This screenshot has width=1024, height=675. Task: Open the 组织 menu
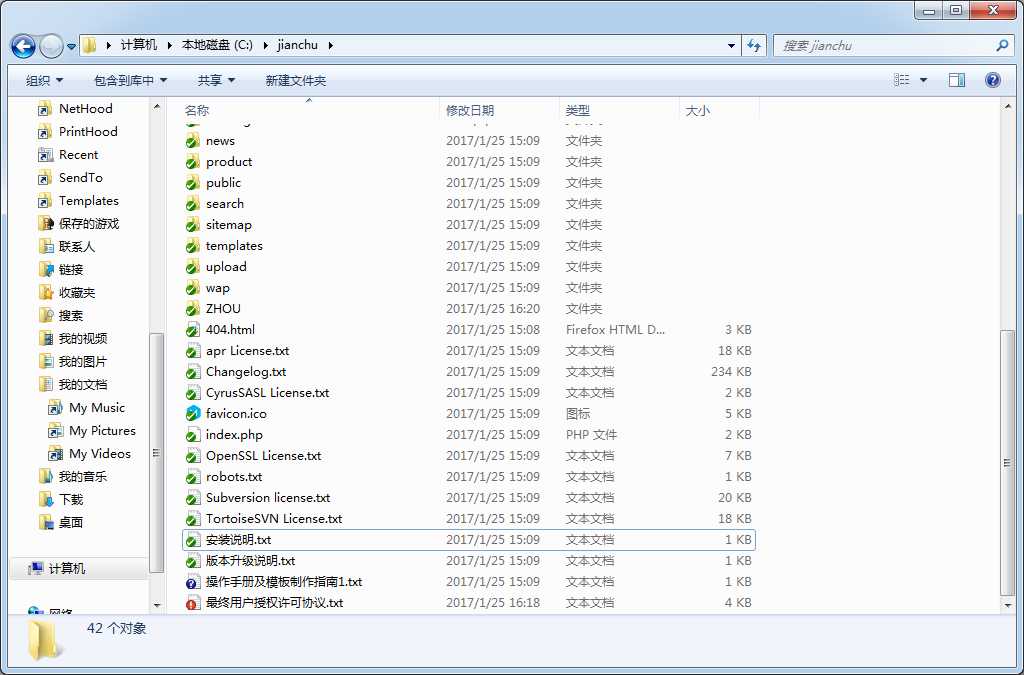(44, 80)
